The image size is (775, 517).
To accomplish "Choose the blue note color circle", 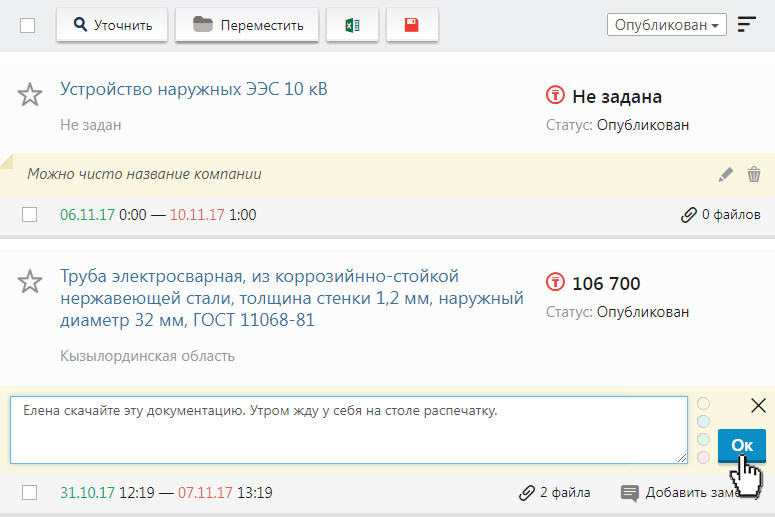I will click(x=703, y=422).
